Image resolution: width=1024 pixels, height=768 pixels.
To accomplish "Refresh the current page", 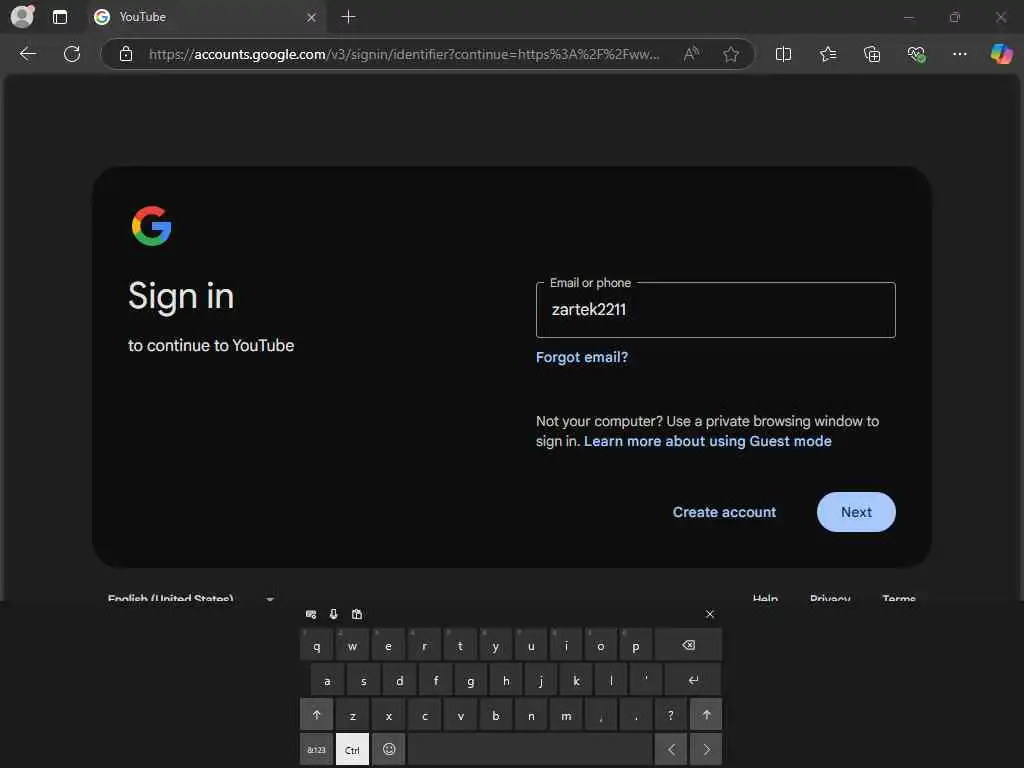I will tap(72, 54).
